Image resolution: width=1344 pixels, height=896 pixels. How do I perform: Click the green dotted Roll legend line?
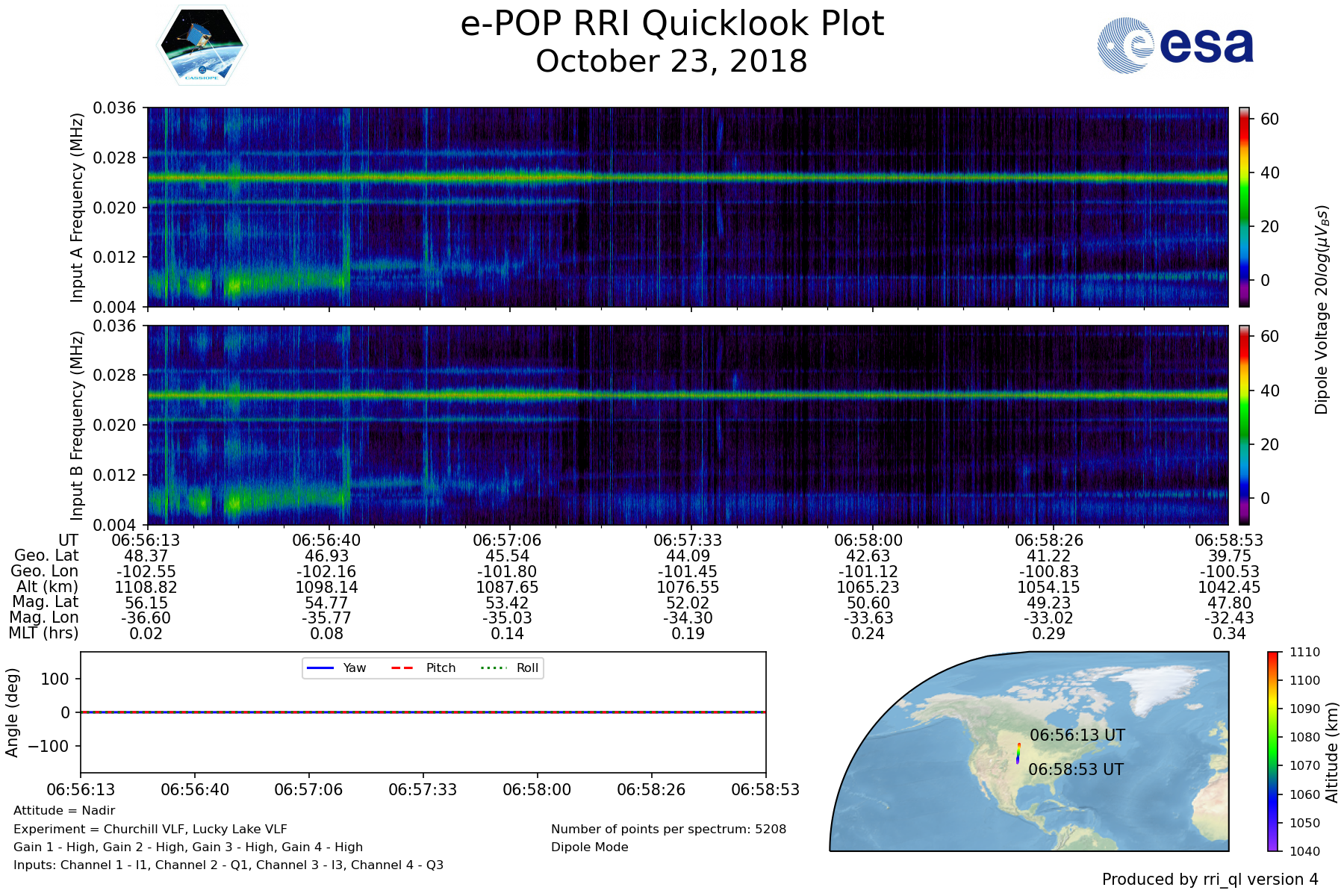(x=493, y=668)
